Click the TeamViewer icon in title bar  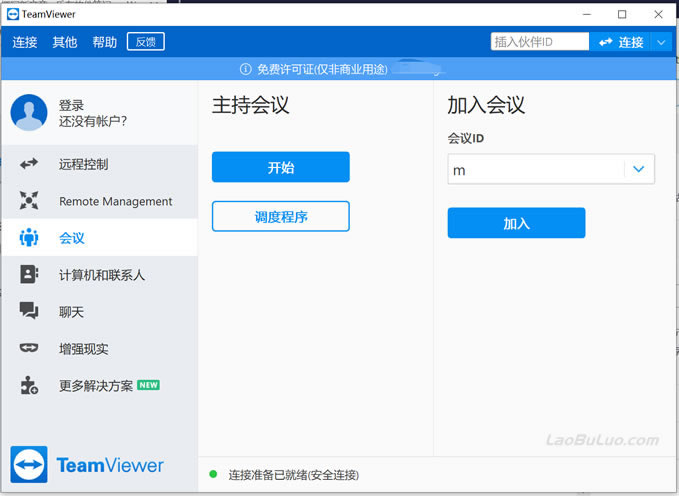(x=13, y=14)
